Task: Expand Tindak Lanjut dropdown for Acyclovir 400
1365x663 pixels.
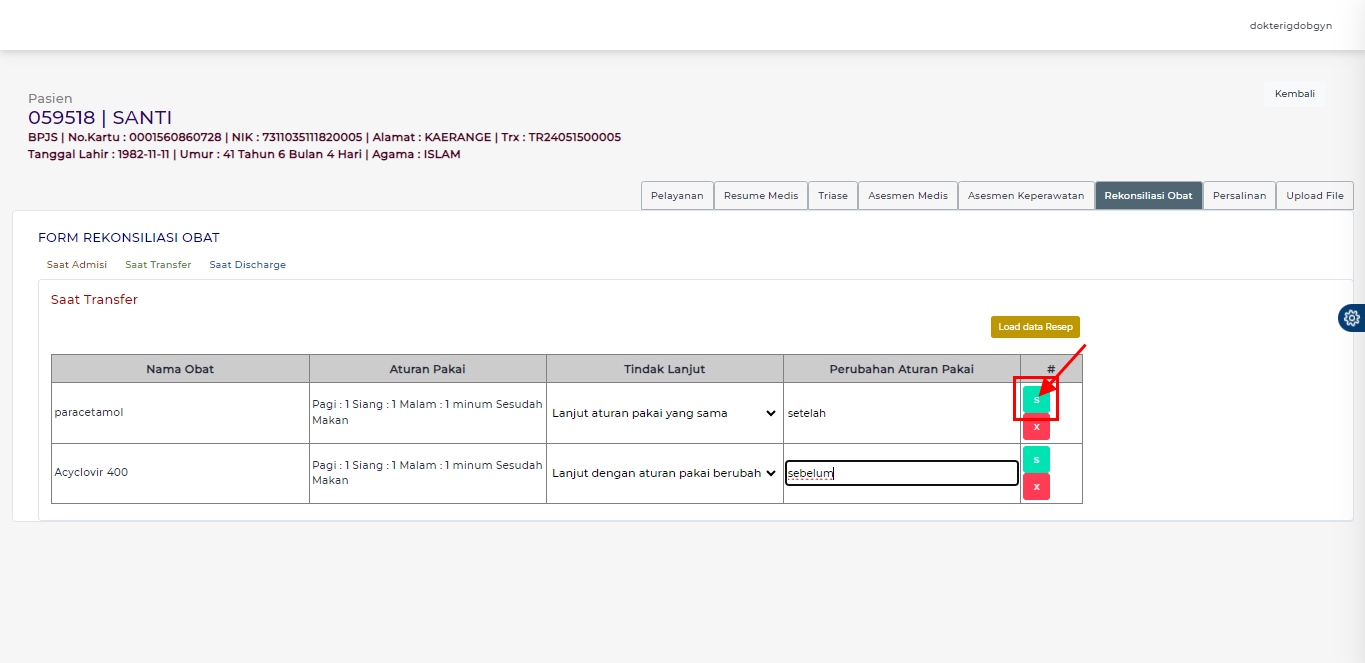Action: tap(664, 473)
